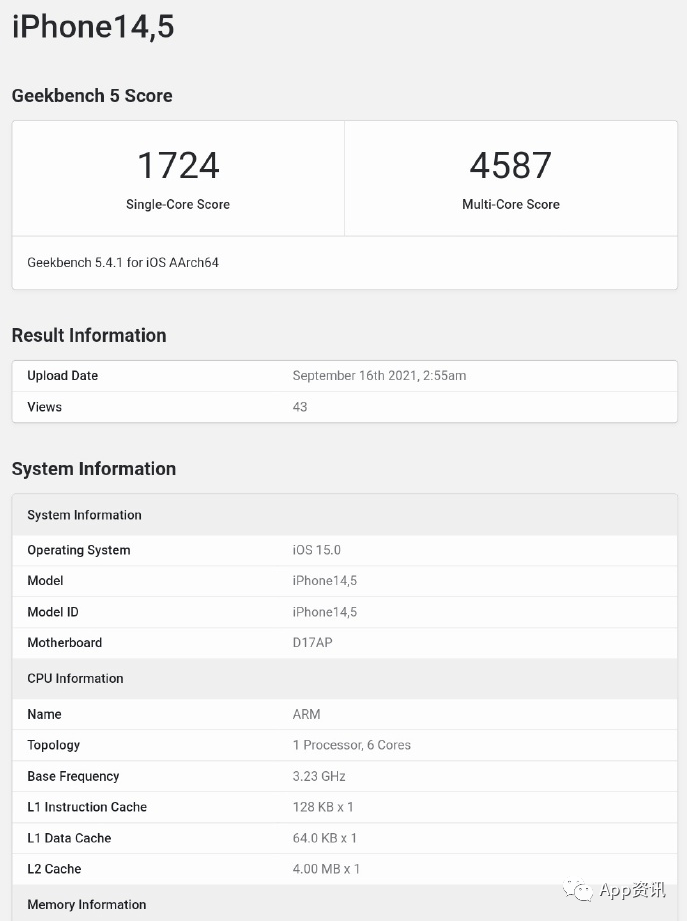
Task: Click the L1 Instruction Cache value
Action: click(x=323, y=807)
